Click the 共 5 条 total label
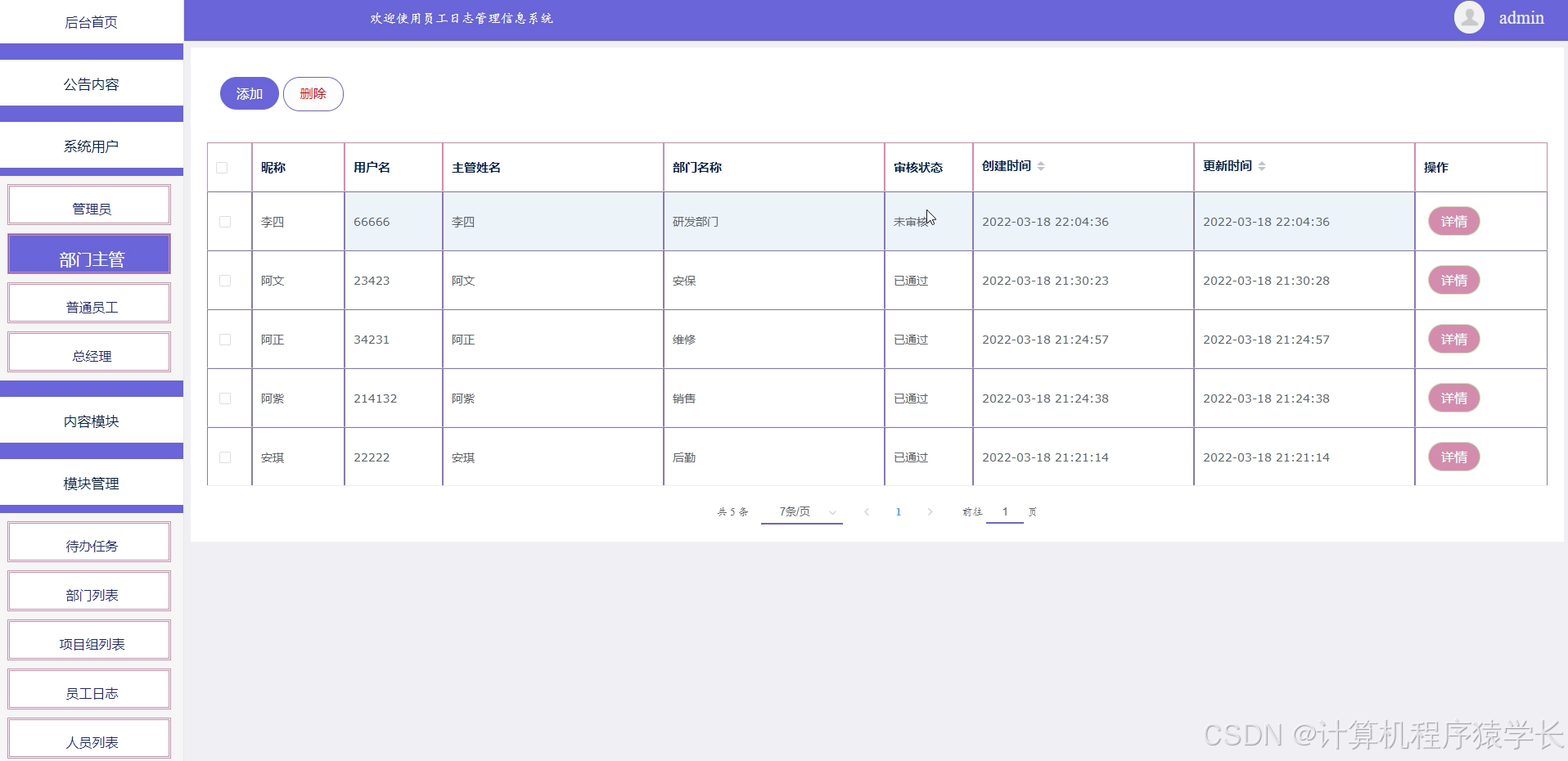Image resolution: width=1568 pixels, height=761 pixels. (x=732, y=512)
